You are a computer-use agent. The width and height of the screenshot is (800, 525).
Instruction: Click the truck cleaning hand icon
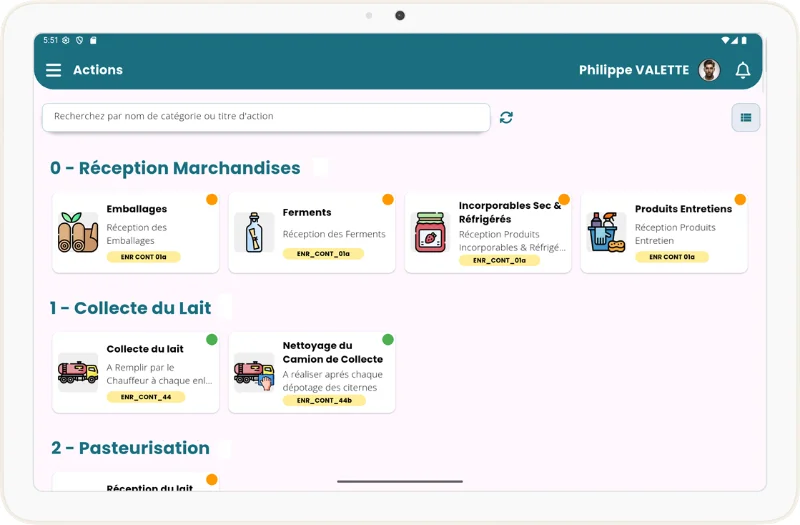(254, 372)
